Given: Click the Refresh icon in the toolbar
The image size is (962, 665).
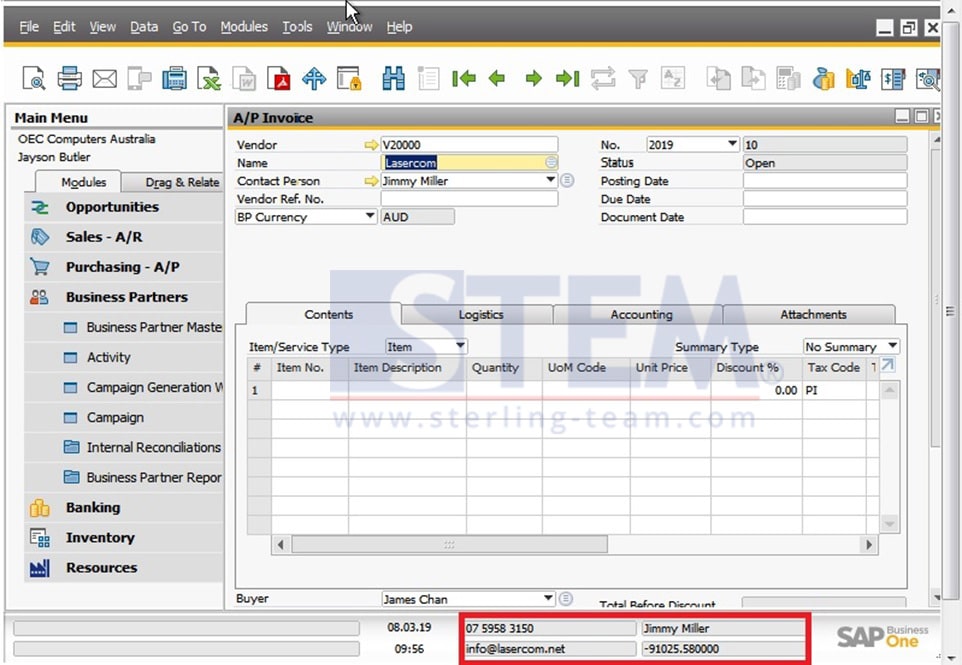Looking at the screenshot, I should click(603, 79).
